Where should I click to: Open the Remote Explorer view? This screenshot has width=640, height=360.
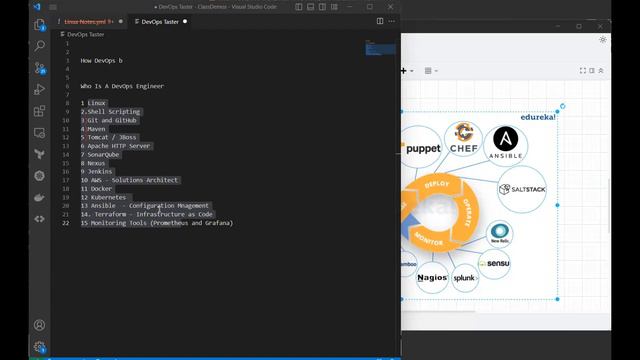(40, 133)
